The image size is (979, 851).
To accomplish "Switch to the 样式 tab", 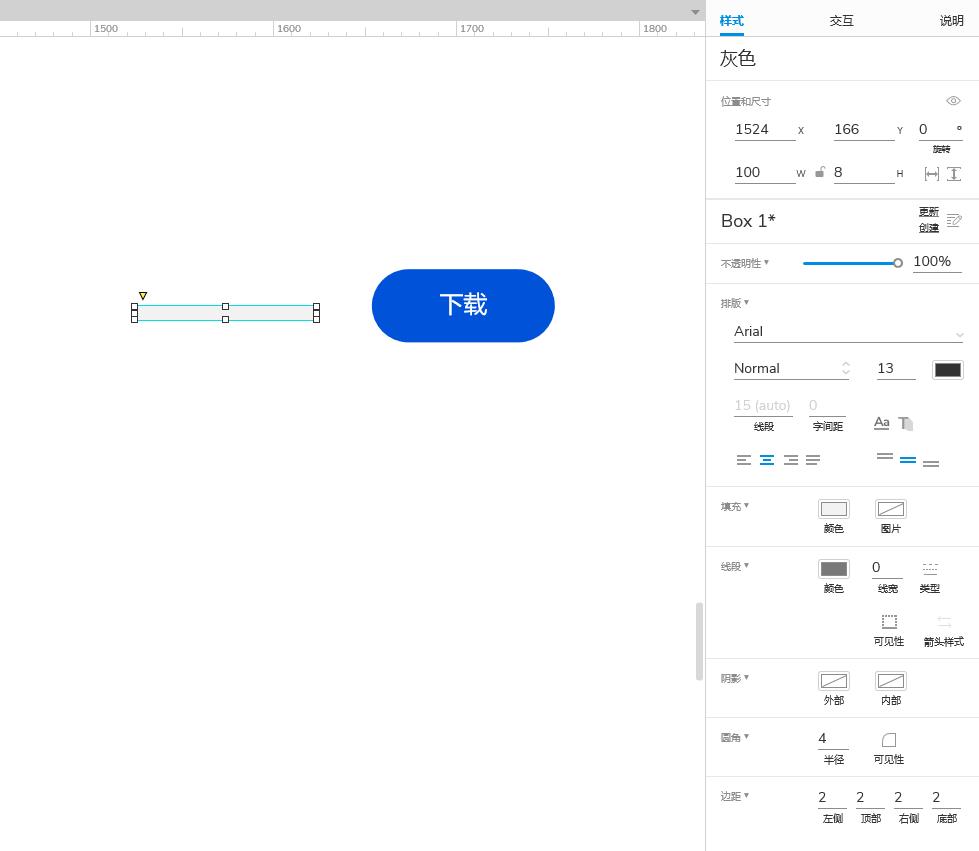I will point(731,21).
